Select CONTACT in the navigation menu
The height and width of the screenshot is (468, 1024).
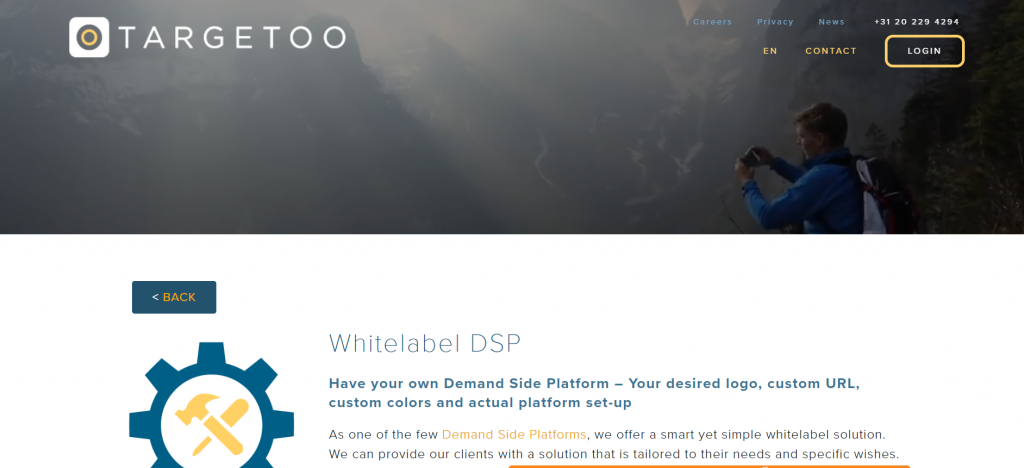831,51
